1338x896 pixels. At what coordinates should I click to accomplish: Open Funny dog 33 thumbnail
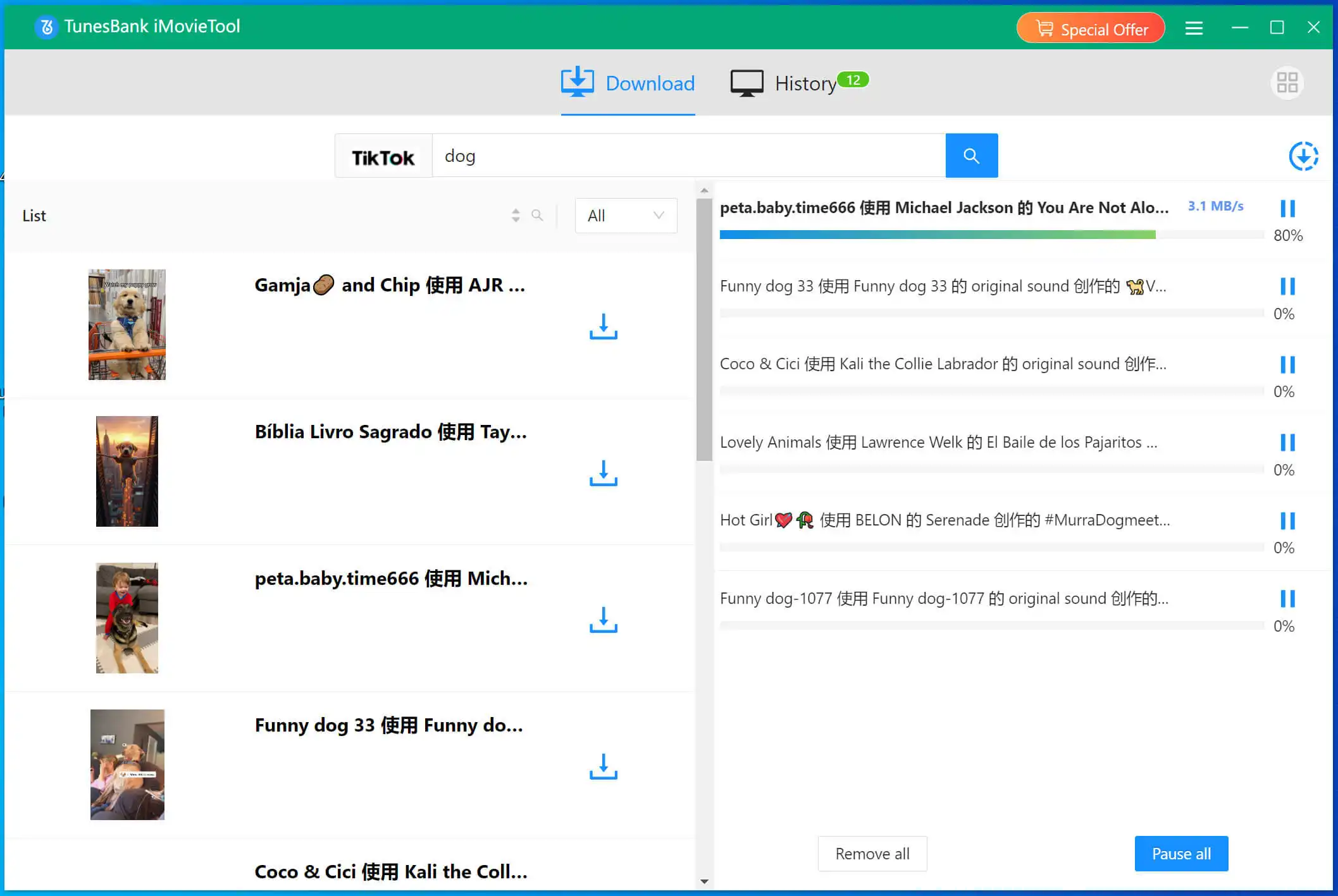pos(127,764)
